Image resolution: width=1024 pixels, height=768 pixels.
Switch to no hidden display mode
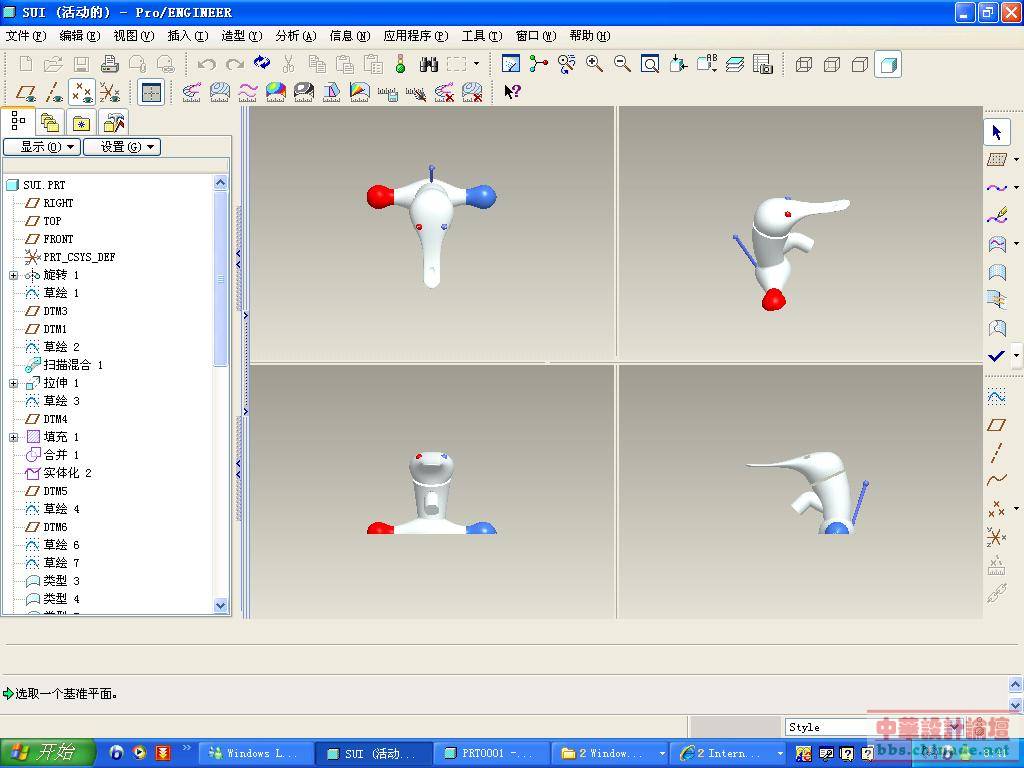click(860, 64)
